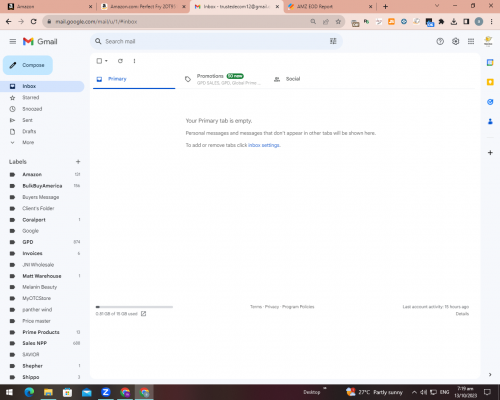Open the Client's Folder label
The height and width of the screenshot is (400, 500).
(x=38, y=208)
